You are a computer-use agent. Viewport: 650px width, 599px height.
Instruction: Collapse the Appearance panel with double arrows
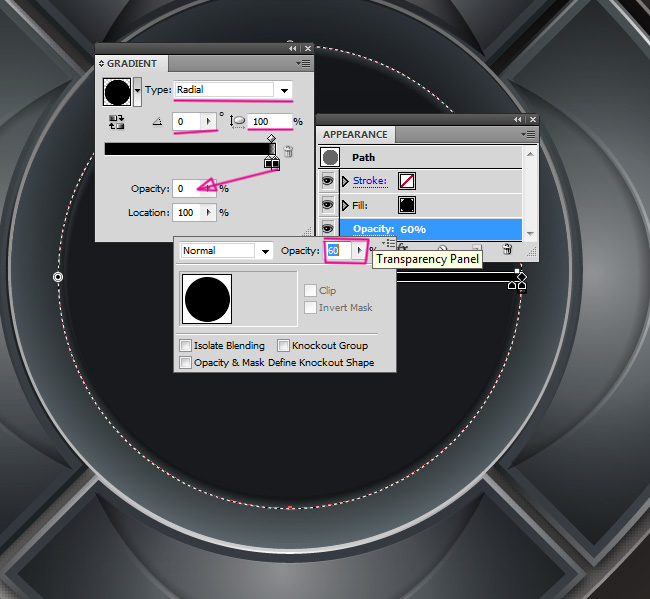[518, 119]
